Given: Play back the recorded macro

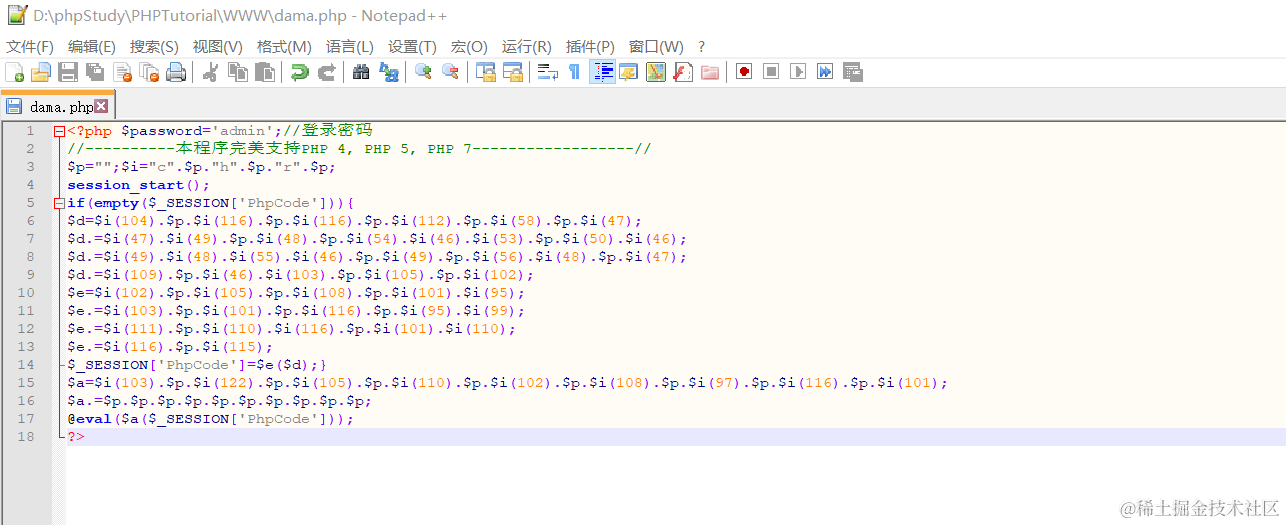Looking at the screenshot, I should [798, 72].
